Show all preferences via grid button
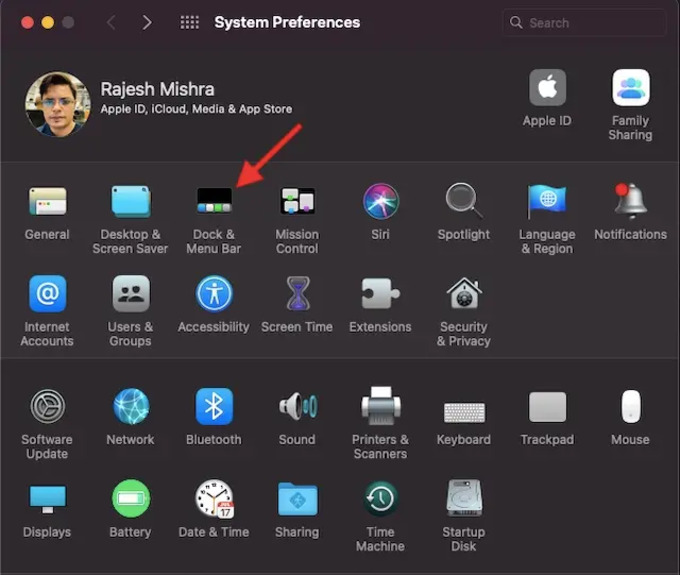This screenshot has height=575, width=680. pos(190,22)
